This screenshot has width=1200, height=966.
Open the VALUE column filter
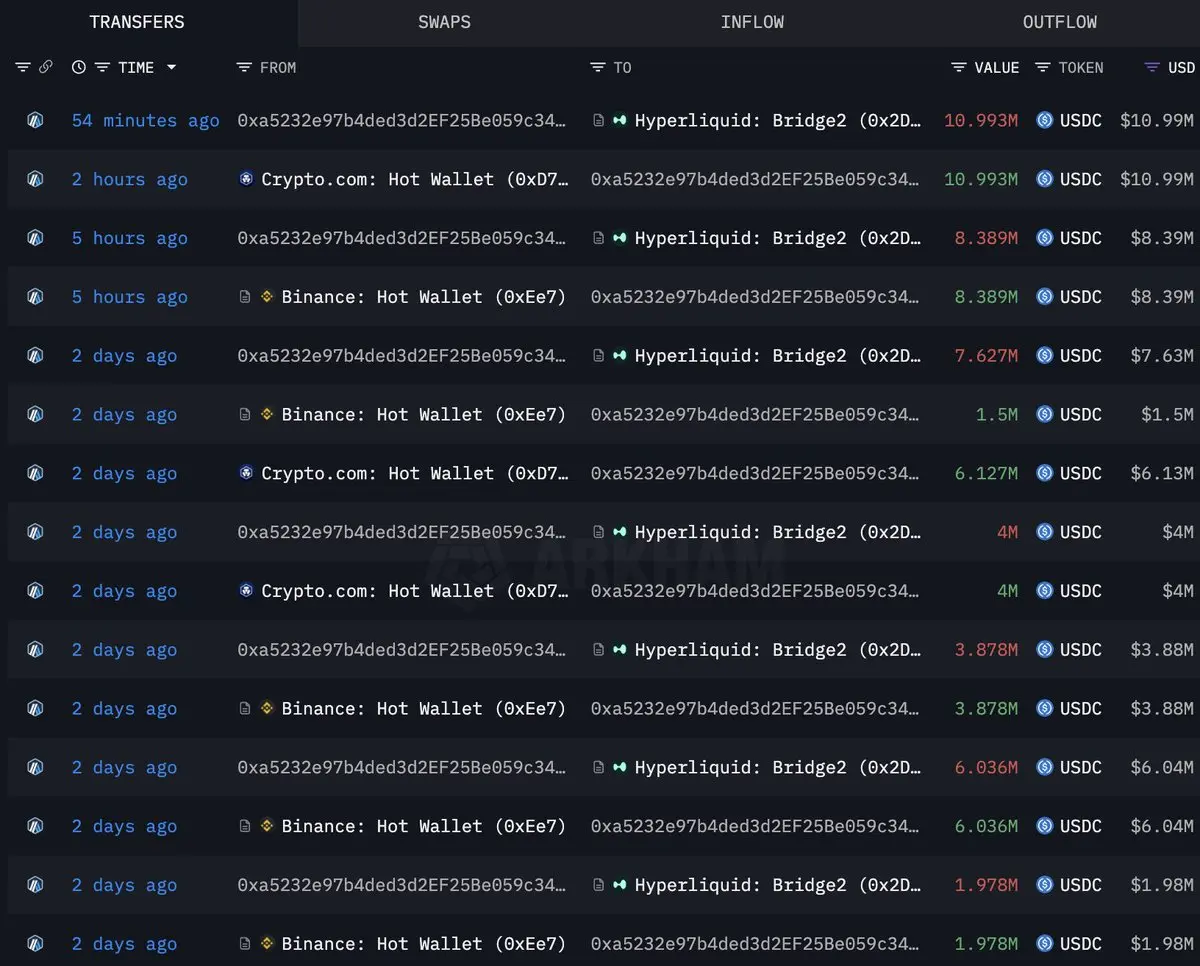pyautogui.click(x=959, y=67)
